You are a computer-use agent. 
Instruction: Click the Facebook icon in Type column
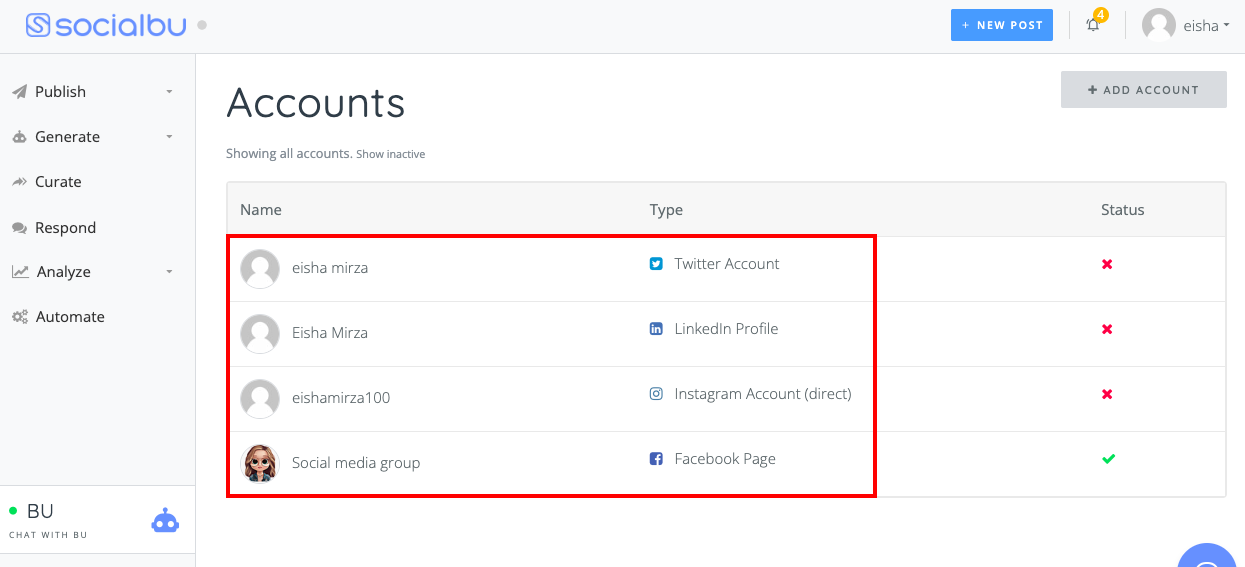point(656,459)
